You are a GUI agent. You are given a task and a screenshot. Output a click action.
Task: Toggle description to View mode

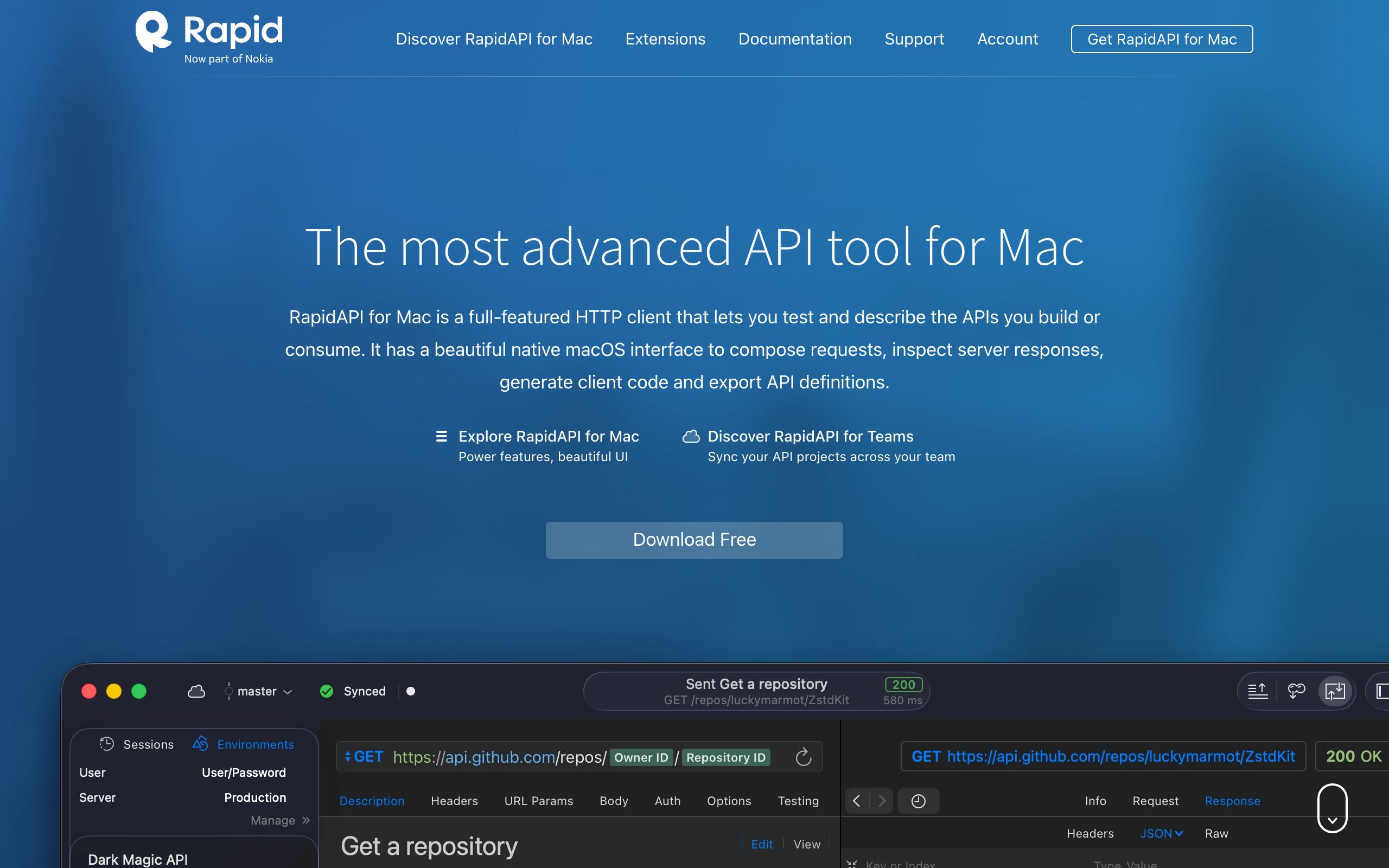click(807, 843)
